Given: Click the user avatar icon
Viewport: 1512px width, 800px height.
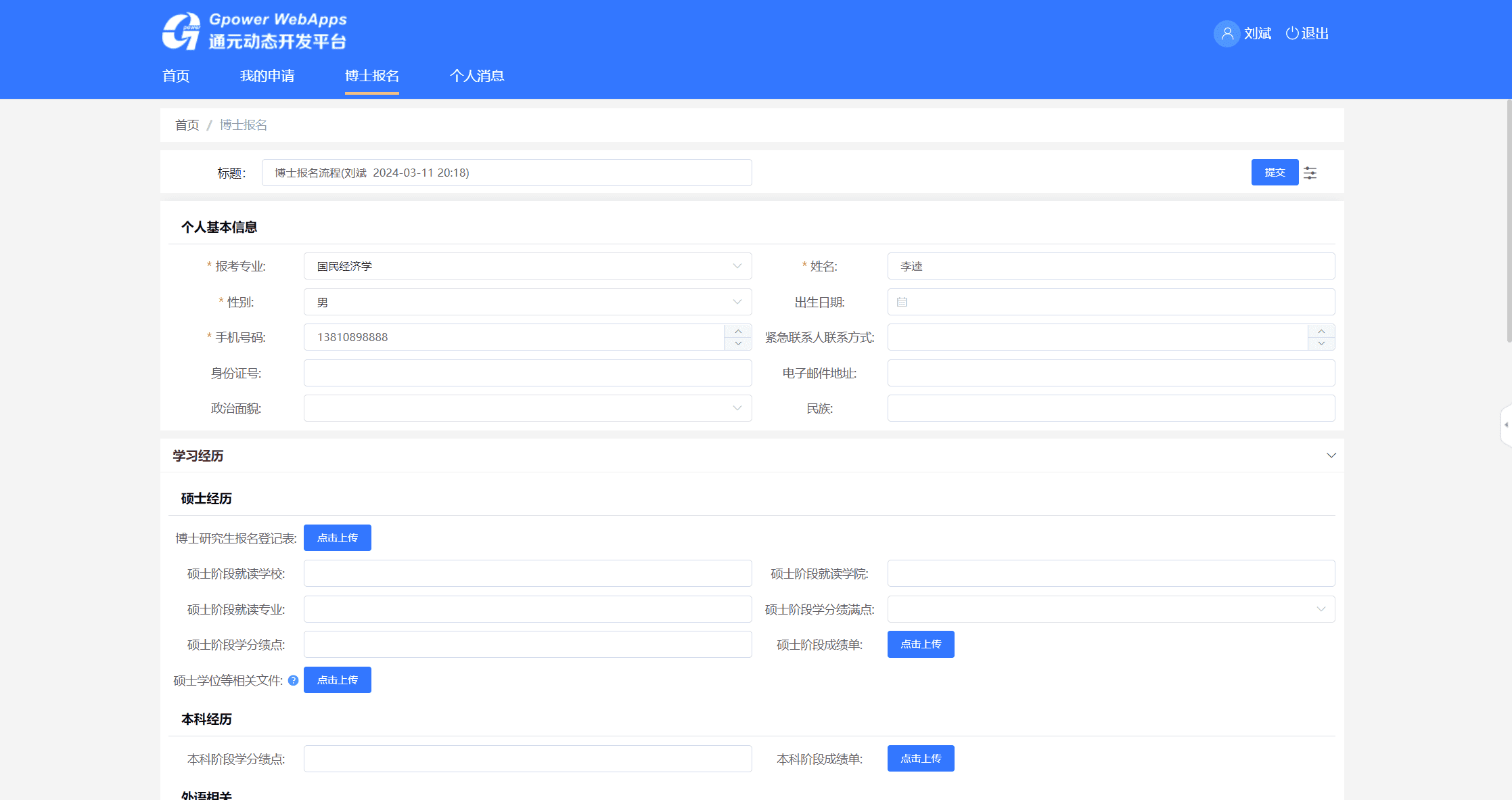Looking at the screenshot, I should click(1226, 33).
